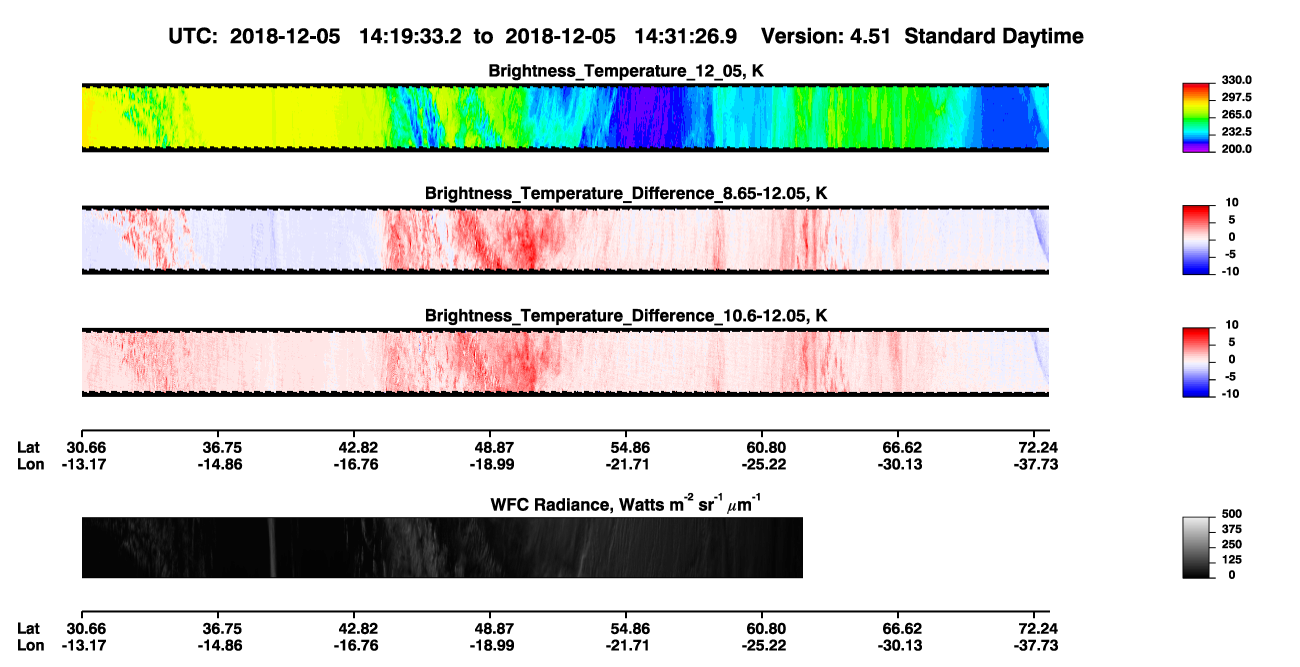Click upper axis longitude value -13.17
The height and width of the screenshot is (667, 1300).
tap(84, 464)
